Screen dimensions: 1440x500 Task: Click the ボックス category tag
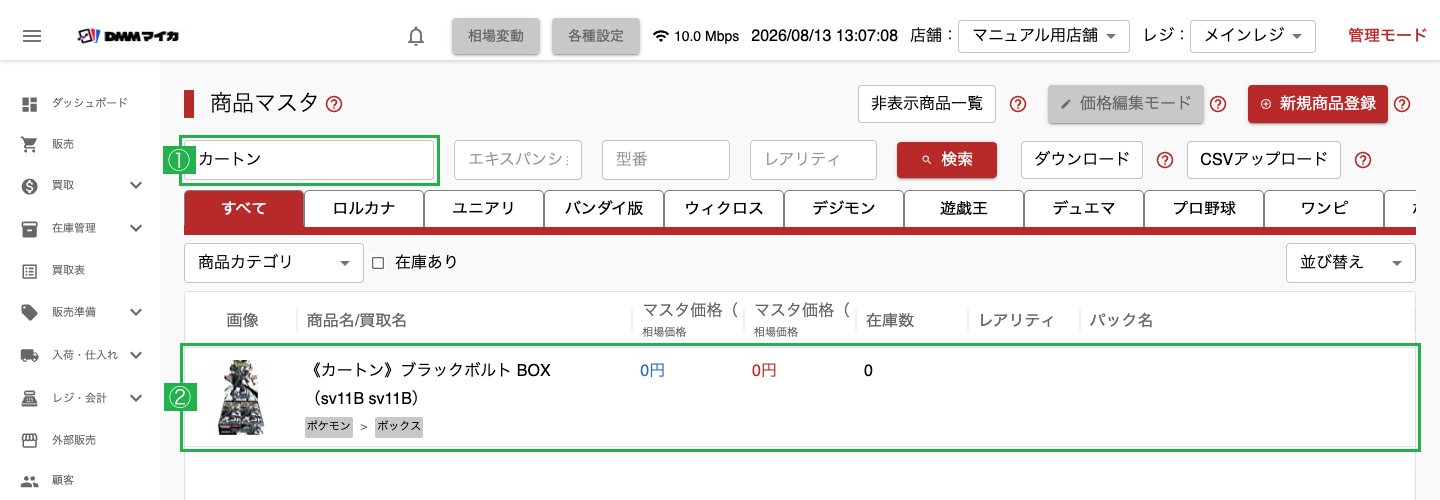(x=399, y=427)
